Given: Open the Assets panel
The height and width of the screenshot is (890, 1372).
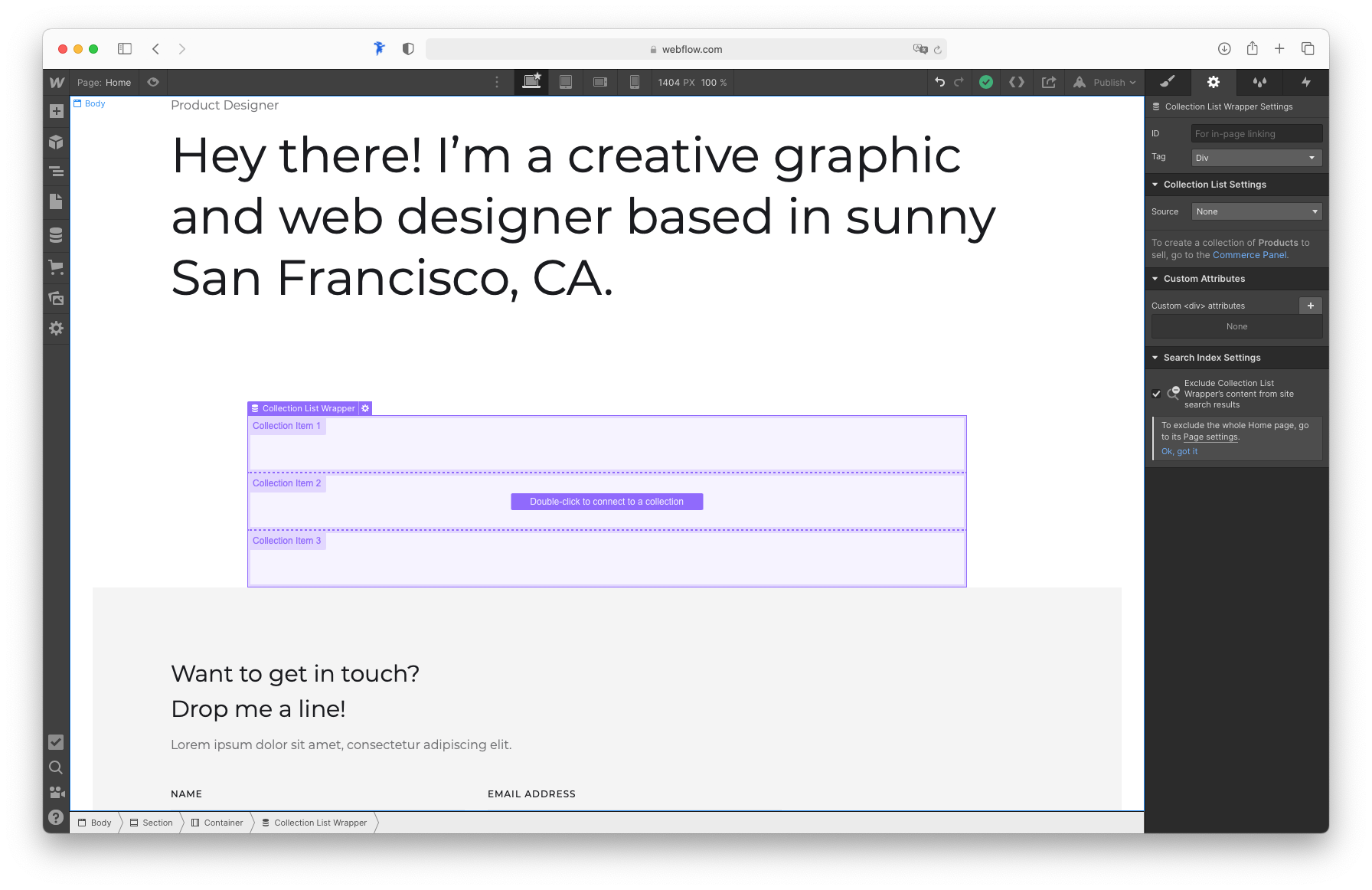Looking at the screenshot, I should pyautogui.click(x=56, y=299).
